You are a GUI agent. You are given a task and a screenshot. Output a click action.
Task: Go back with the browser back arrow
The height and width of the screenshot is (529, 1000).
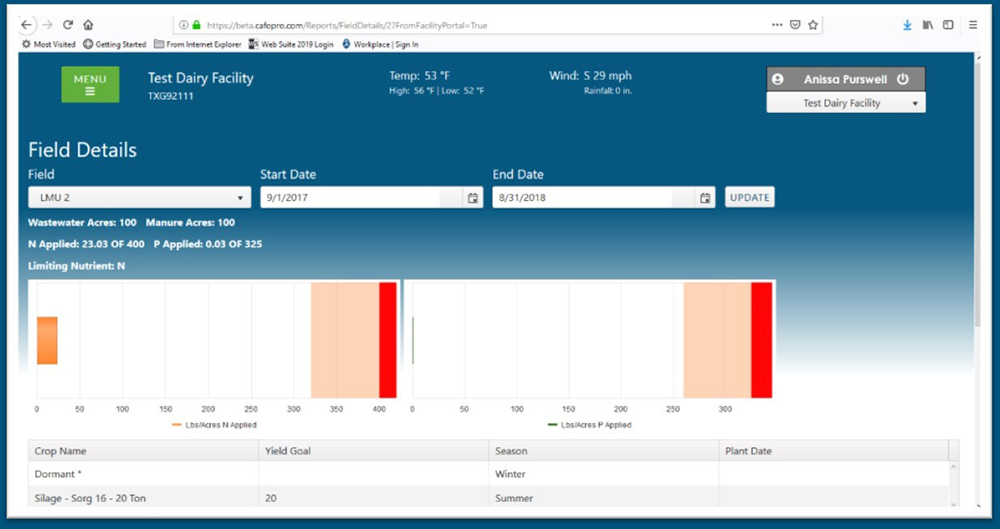pyautogui.click(x=26, y=25)
